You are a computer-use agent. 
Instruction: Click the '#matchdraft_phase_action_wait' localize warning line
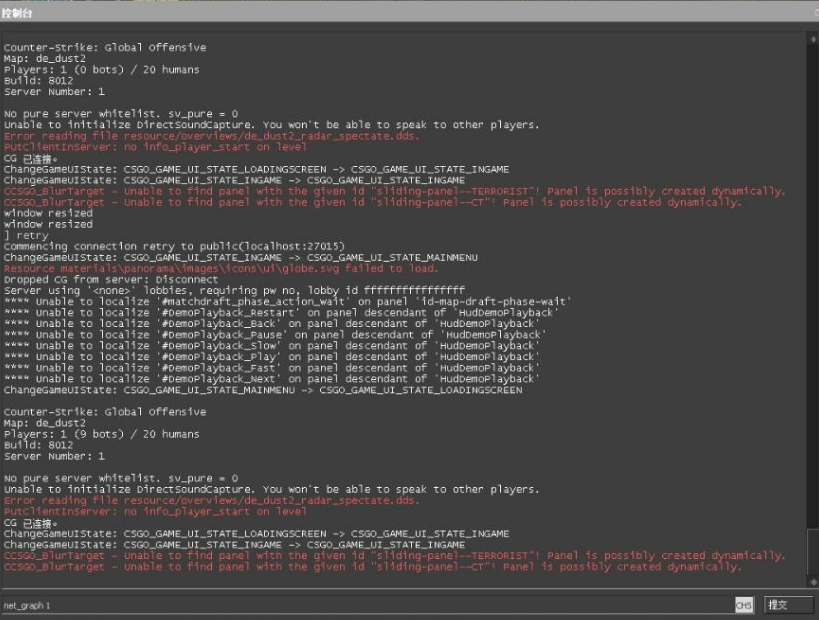288,301
